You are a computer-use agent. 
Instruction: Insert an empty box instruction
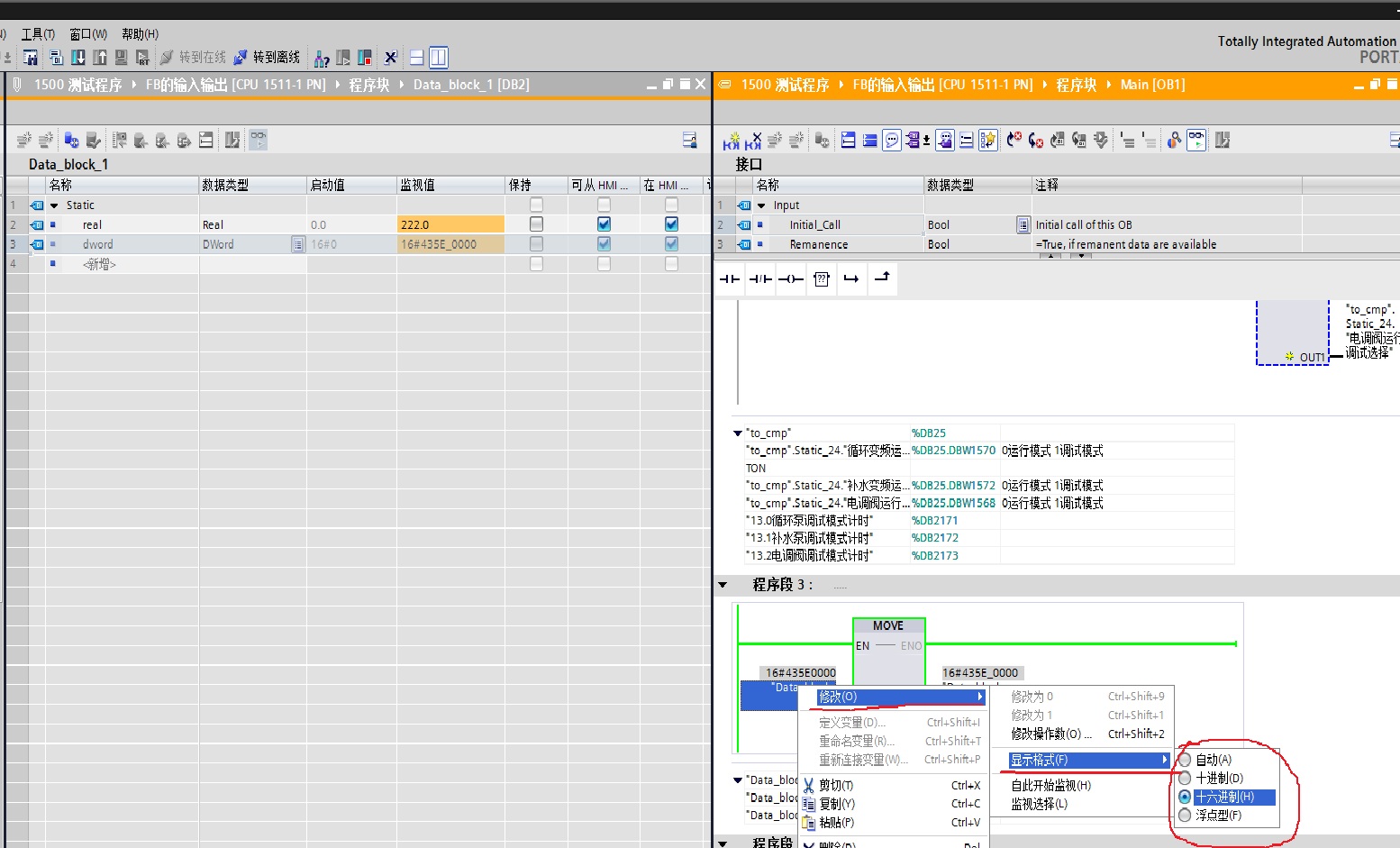click(821, 279)
